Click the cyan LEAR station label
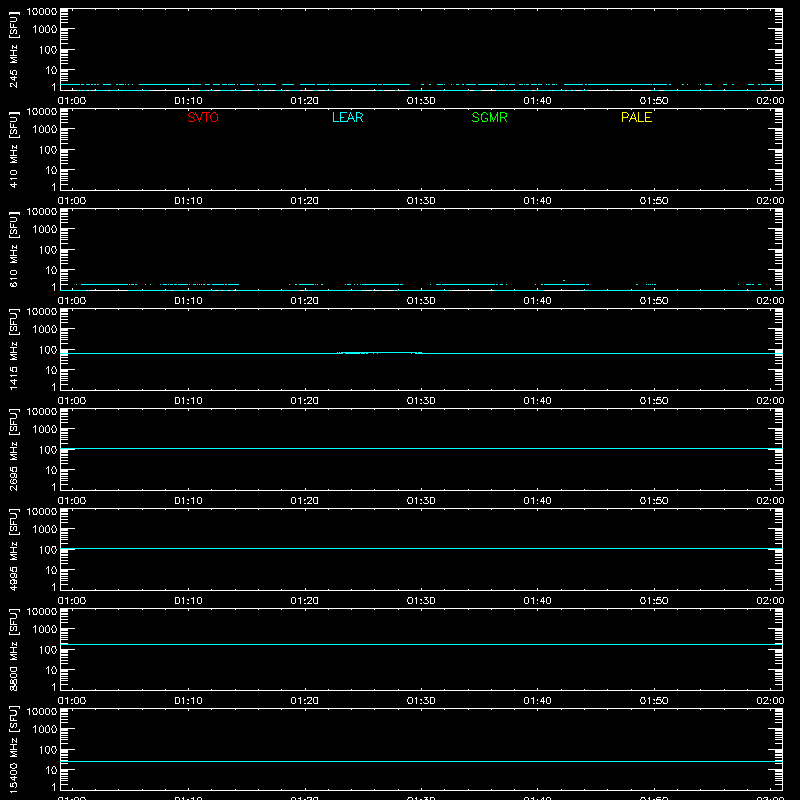Image resolution: width=800 pixels, height=800 pixels. (347, 117)
